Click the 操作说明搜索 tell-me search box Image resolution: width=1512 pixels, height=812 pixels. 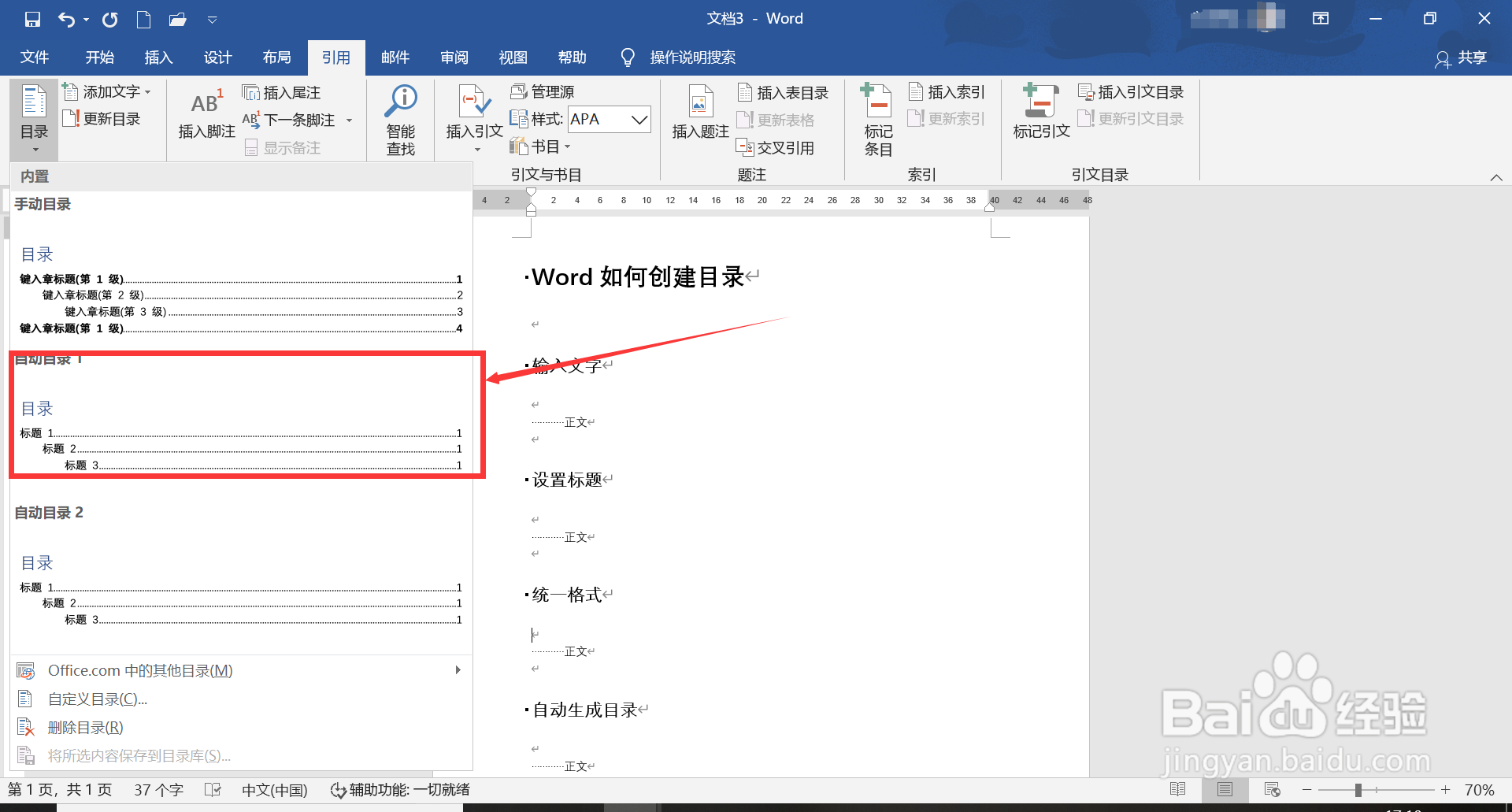678,57
